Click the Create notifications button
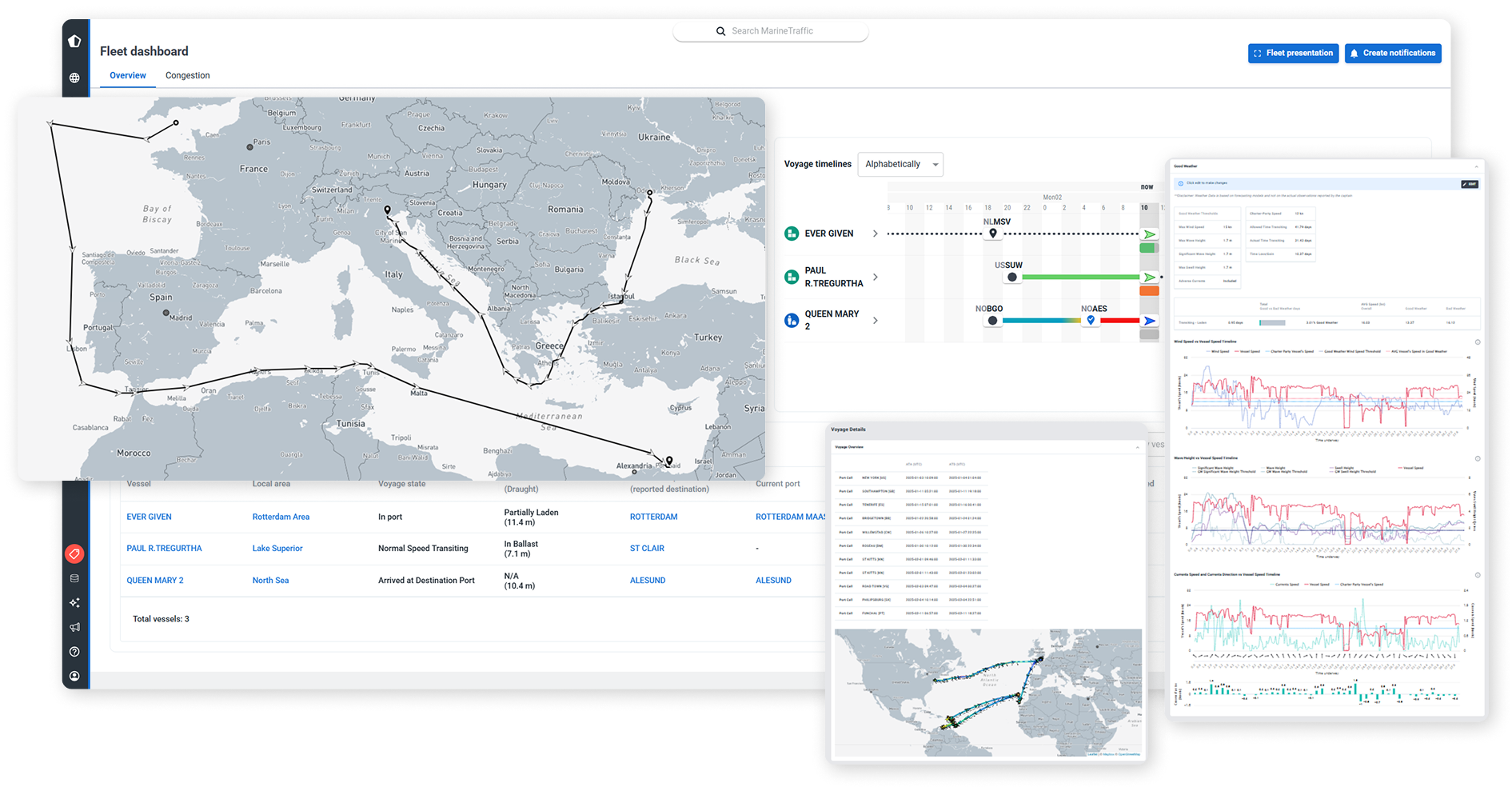This screenshot has width=1512, height=787. (x=1393, y=53)
